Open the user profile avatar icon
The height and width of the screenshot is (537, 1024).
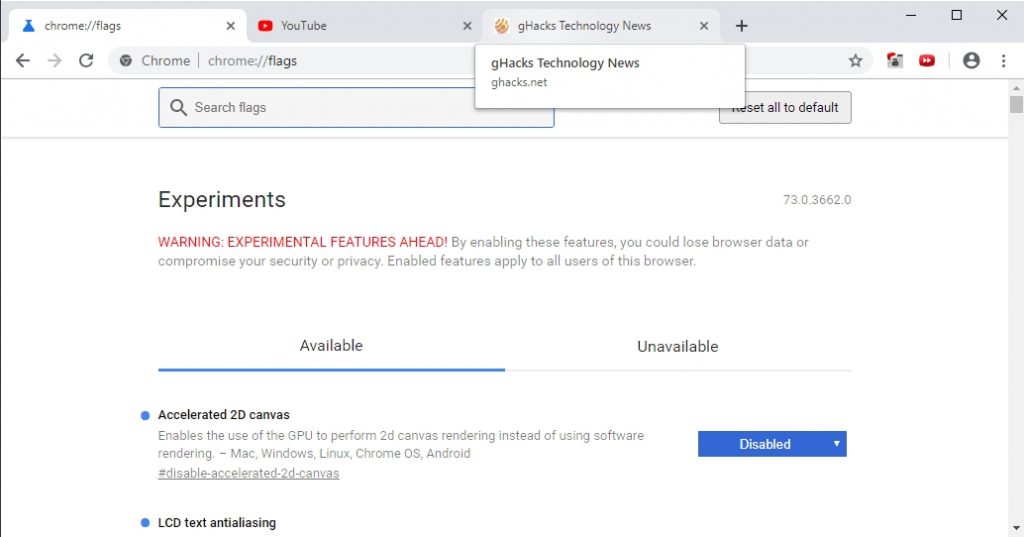coord(971,61)
